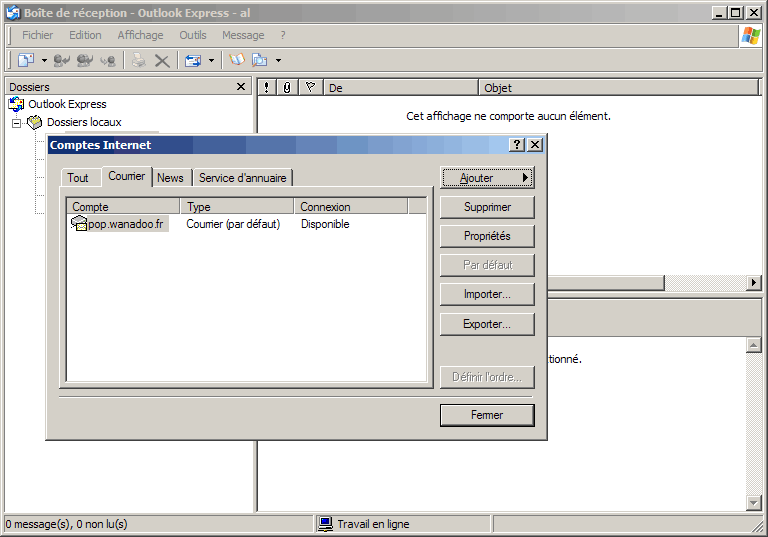This screenshot has height=537, width=768.
Task: Switch to the News tab
Action: pos(171,178)
